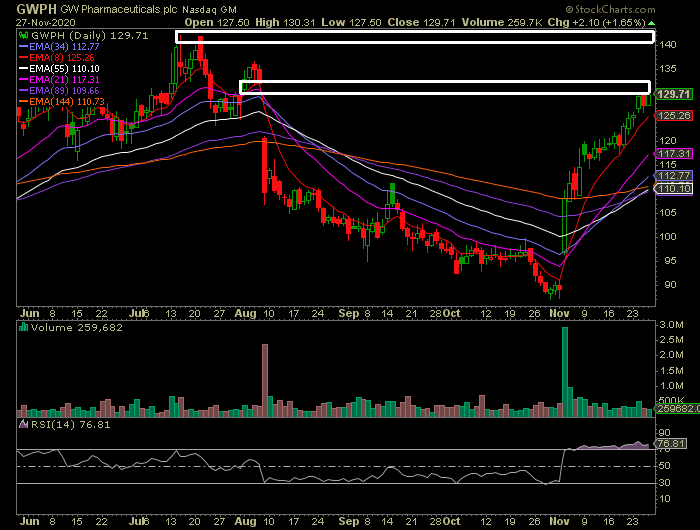The width and height of the screenshot is (700, 530).
Task: Click Sep on the bottom RSI date axis
Action: pos(349,522)
